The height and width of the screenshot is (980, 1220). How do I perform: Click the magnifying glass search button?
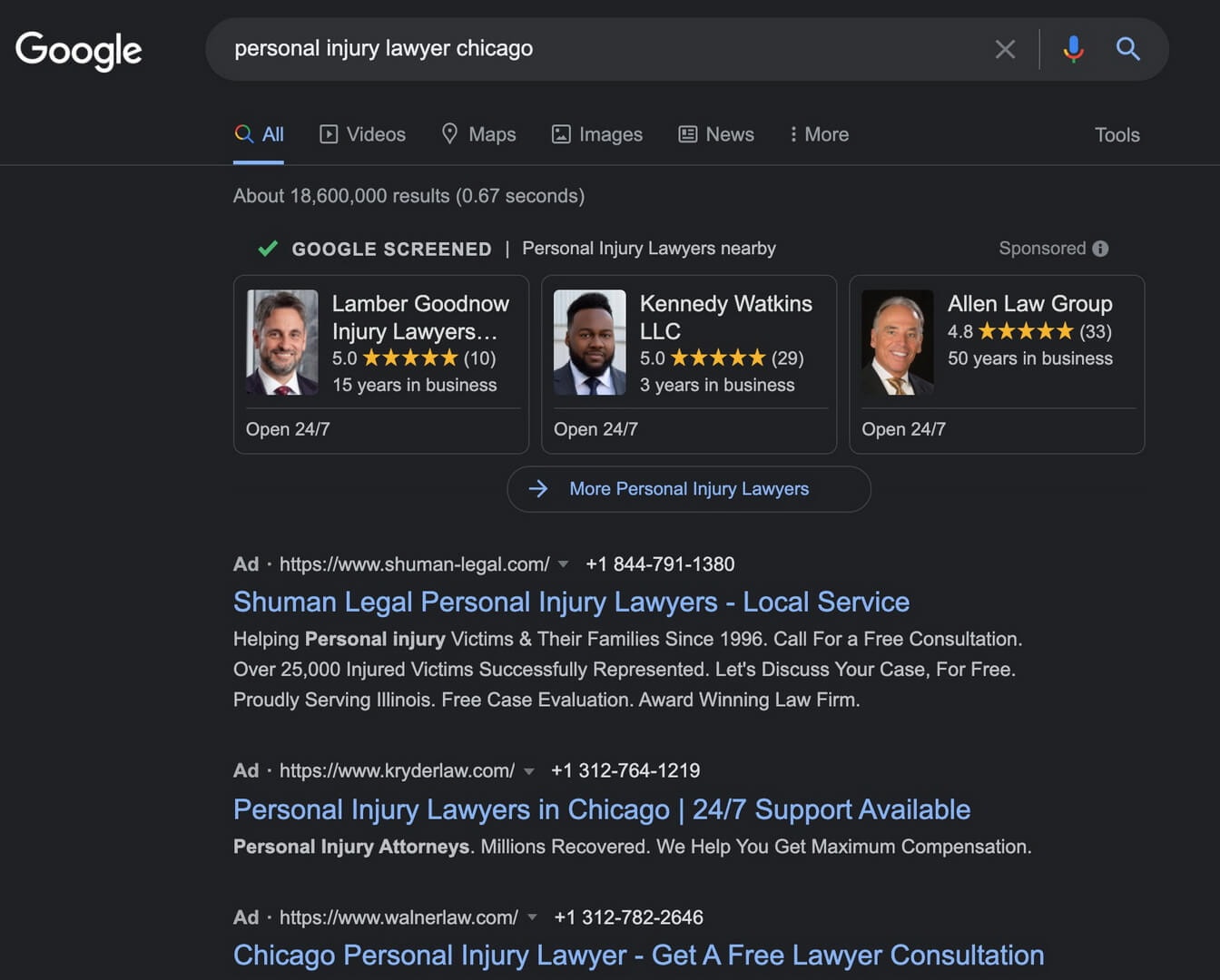(x=1127, y=49)
